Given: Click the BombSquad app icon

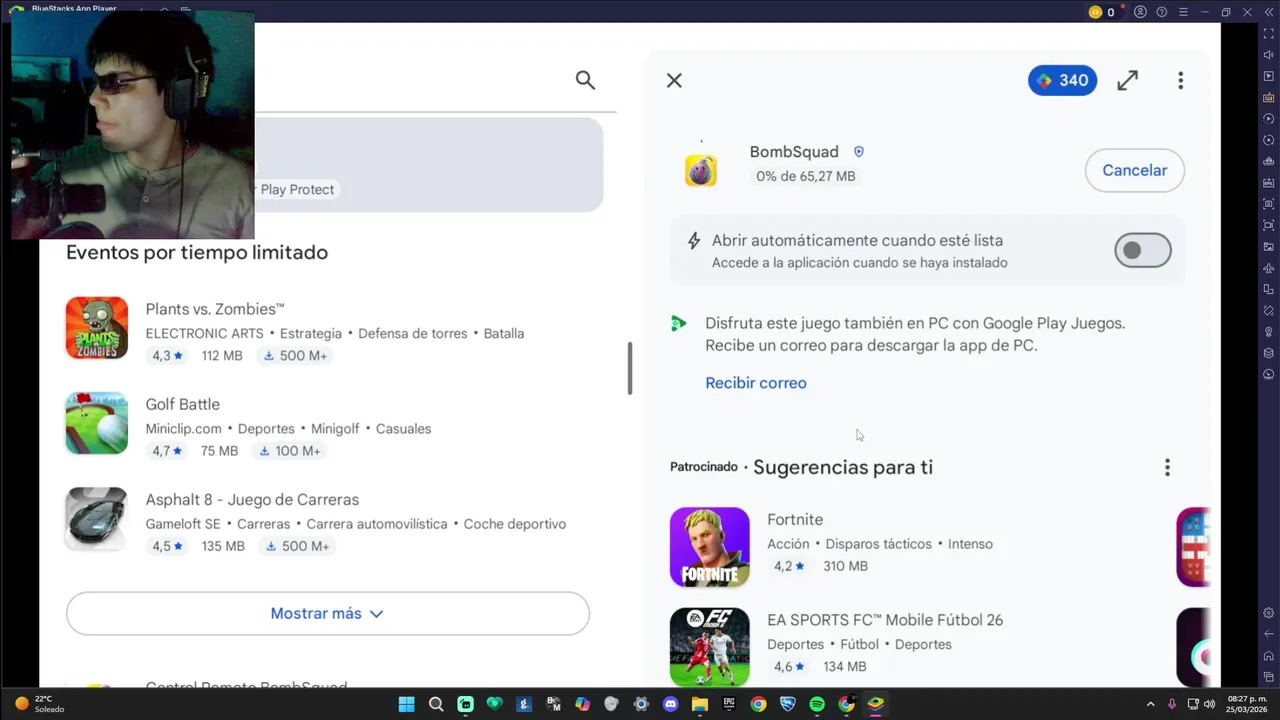Looking at the screenshot, I should [x=701, y=170].
